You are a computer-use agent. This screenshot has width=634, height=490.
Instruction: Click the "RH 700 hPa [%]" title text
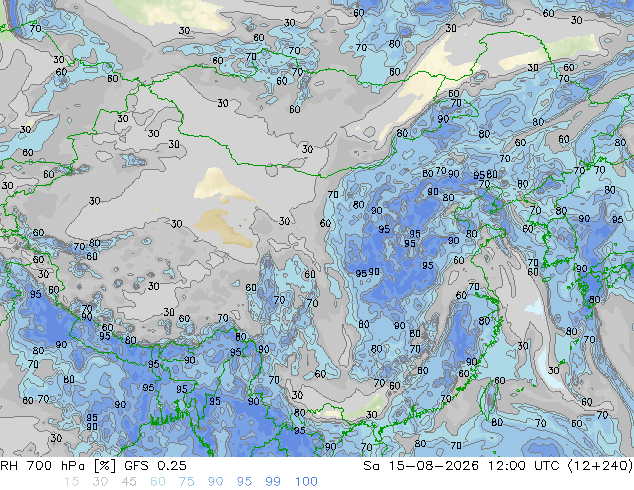58,466
